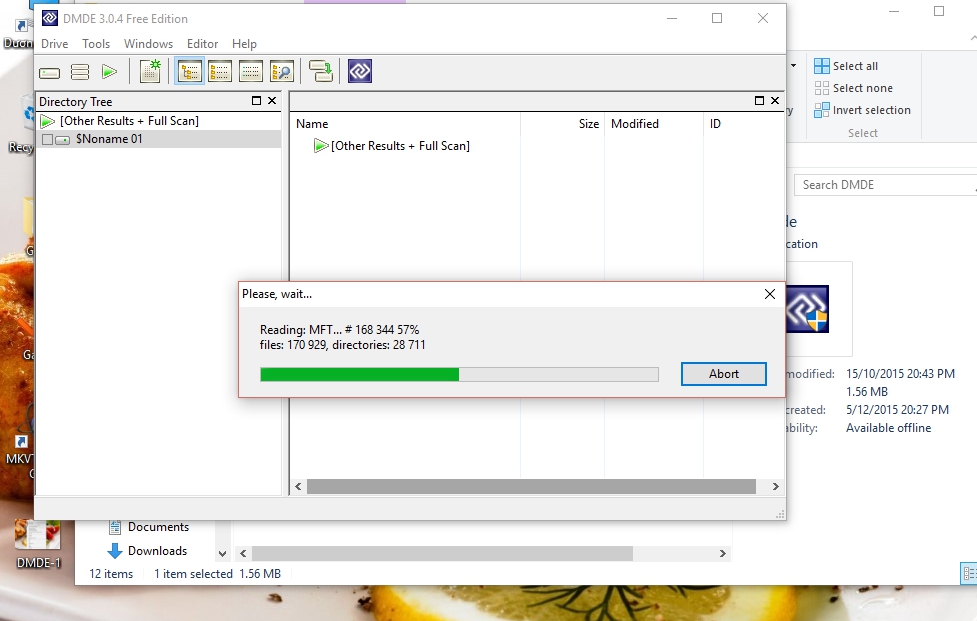Click the Explorer horizontal scrollbar thumb
This screenshot has height=621, width=977.
(442, 553)
